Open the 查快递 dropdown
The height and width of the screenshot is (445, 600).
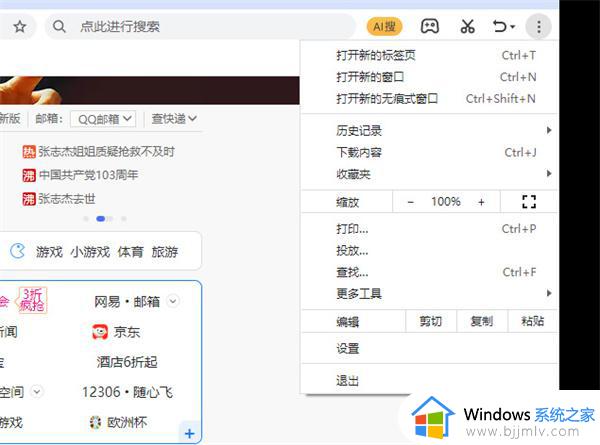(174, 119)
